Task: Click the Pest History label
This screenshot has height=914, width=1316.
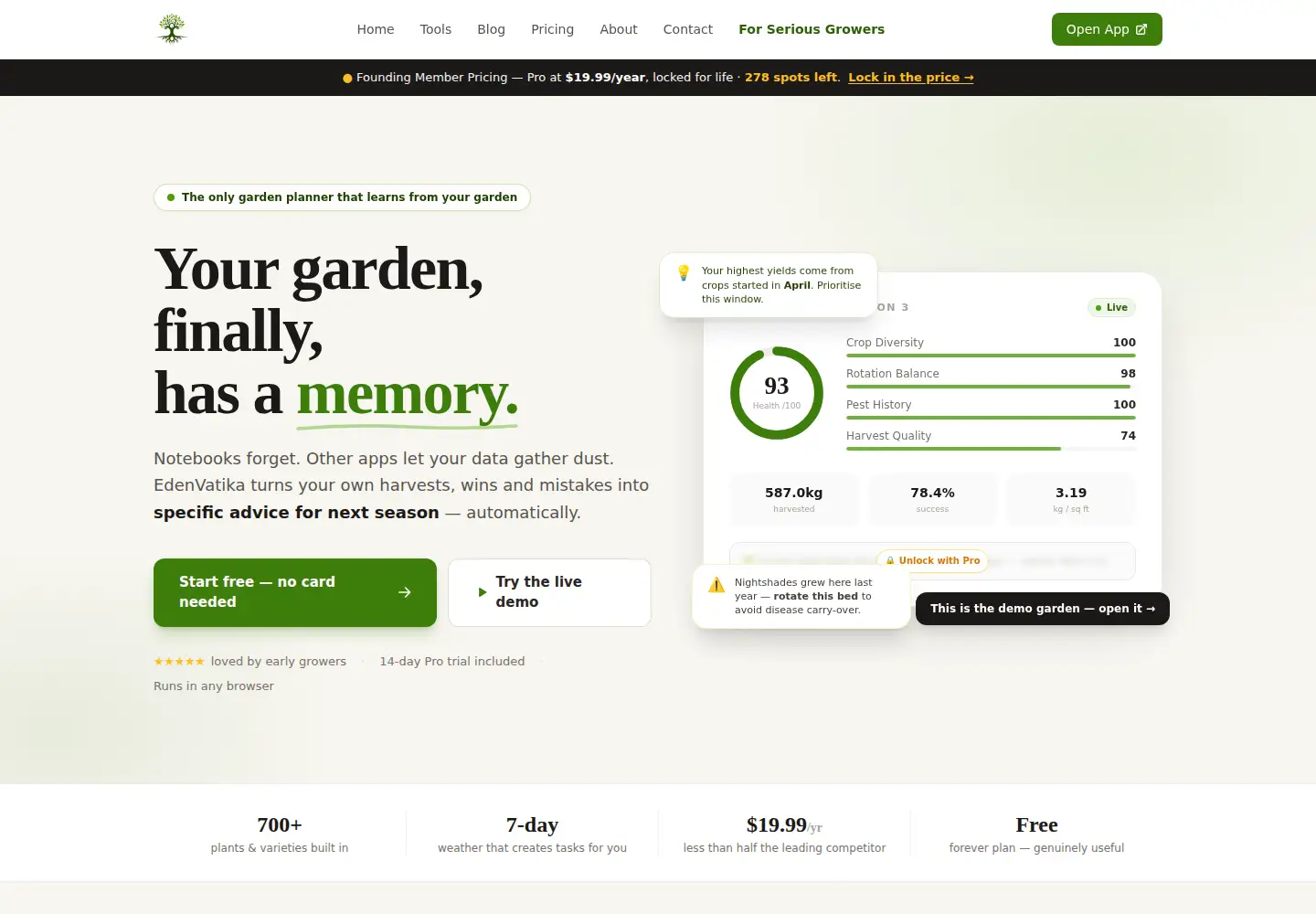Action: 879,405
